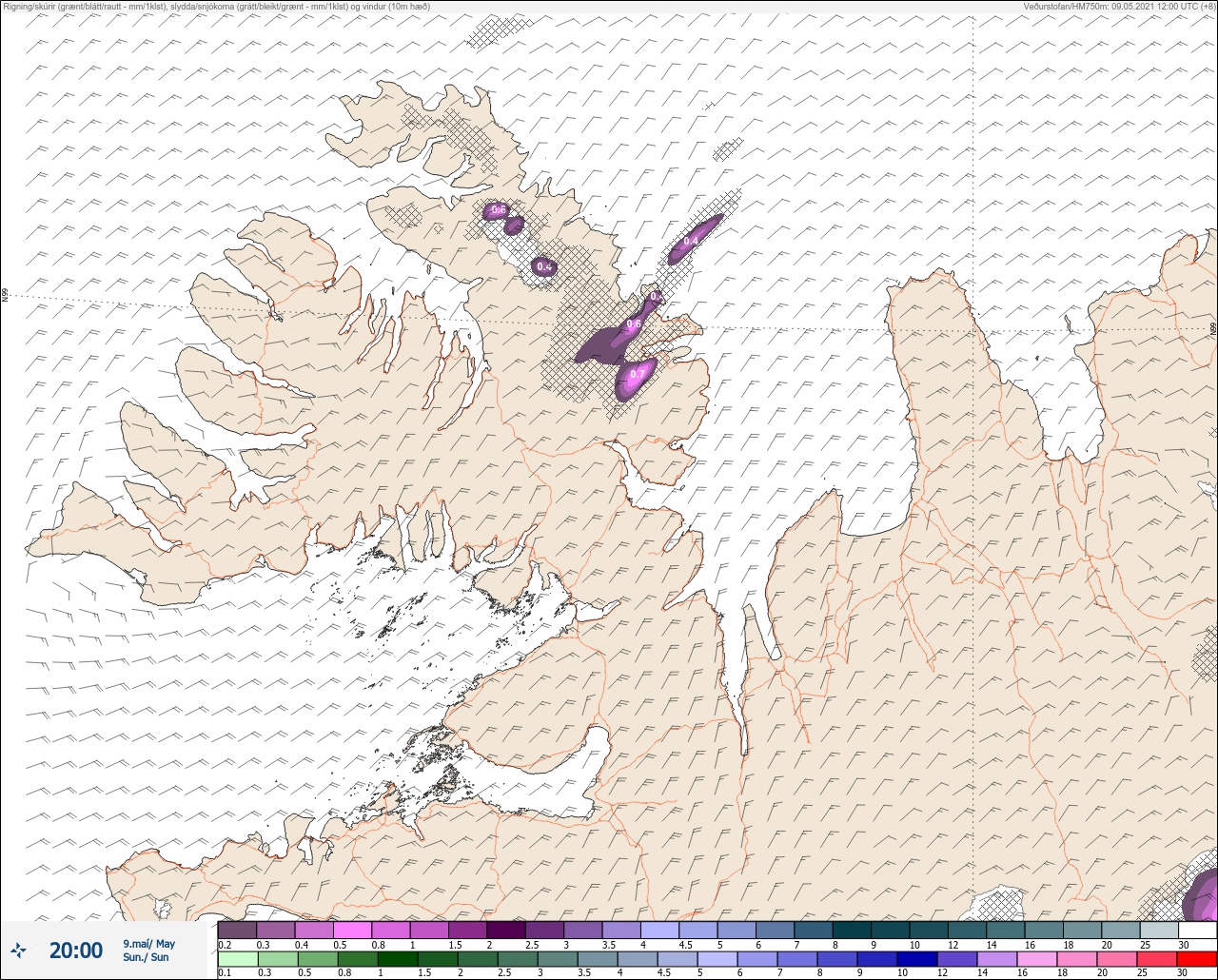Click the Veðurstofan/HM750m model run timestamp
Image resolution: width=1218 pixels, height=980 pixels.
1118,7
